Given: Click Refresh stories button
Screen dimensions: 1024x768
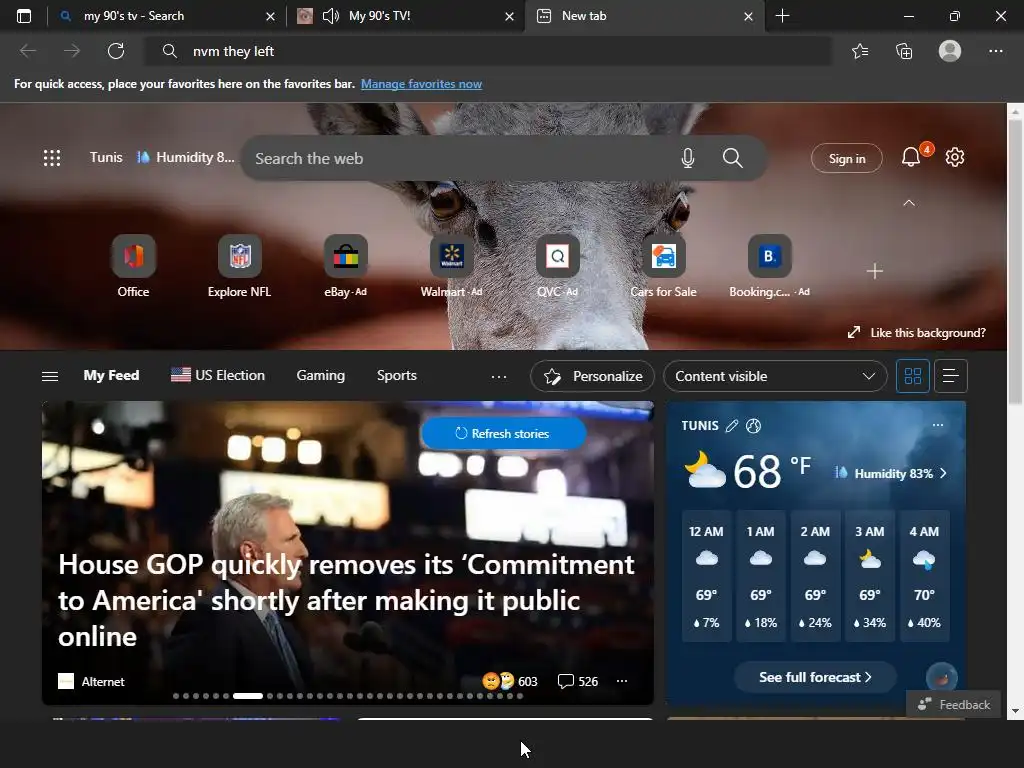Looking at the screenshot, I should (x=503, y=434).
